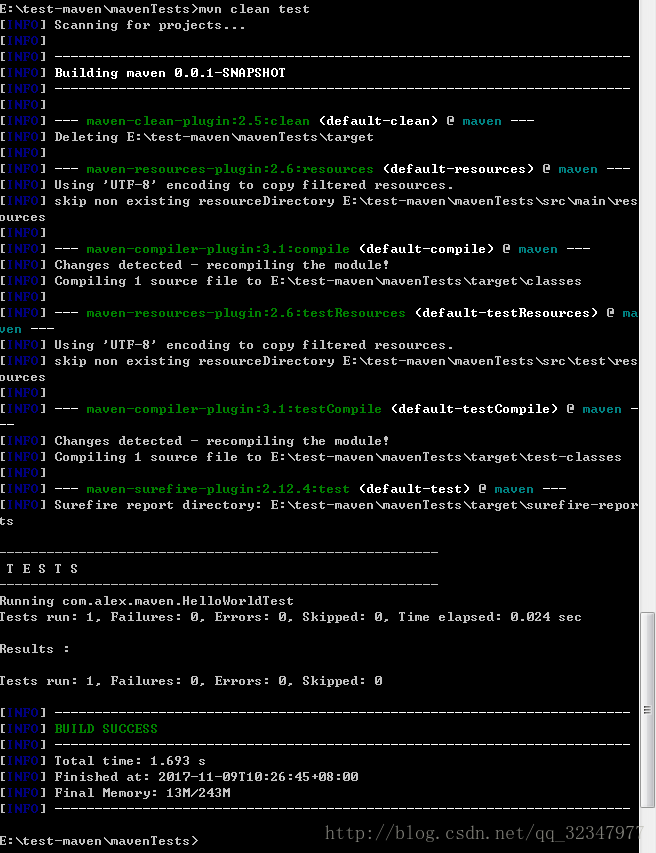Screen dimensions: 656x853
Task: Click 'maven-resources-plugin:2.6:testResources' text
Action: [x=246, y=313]
